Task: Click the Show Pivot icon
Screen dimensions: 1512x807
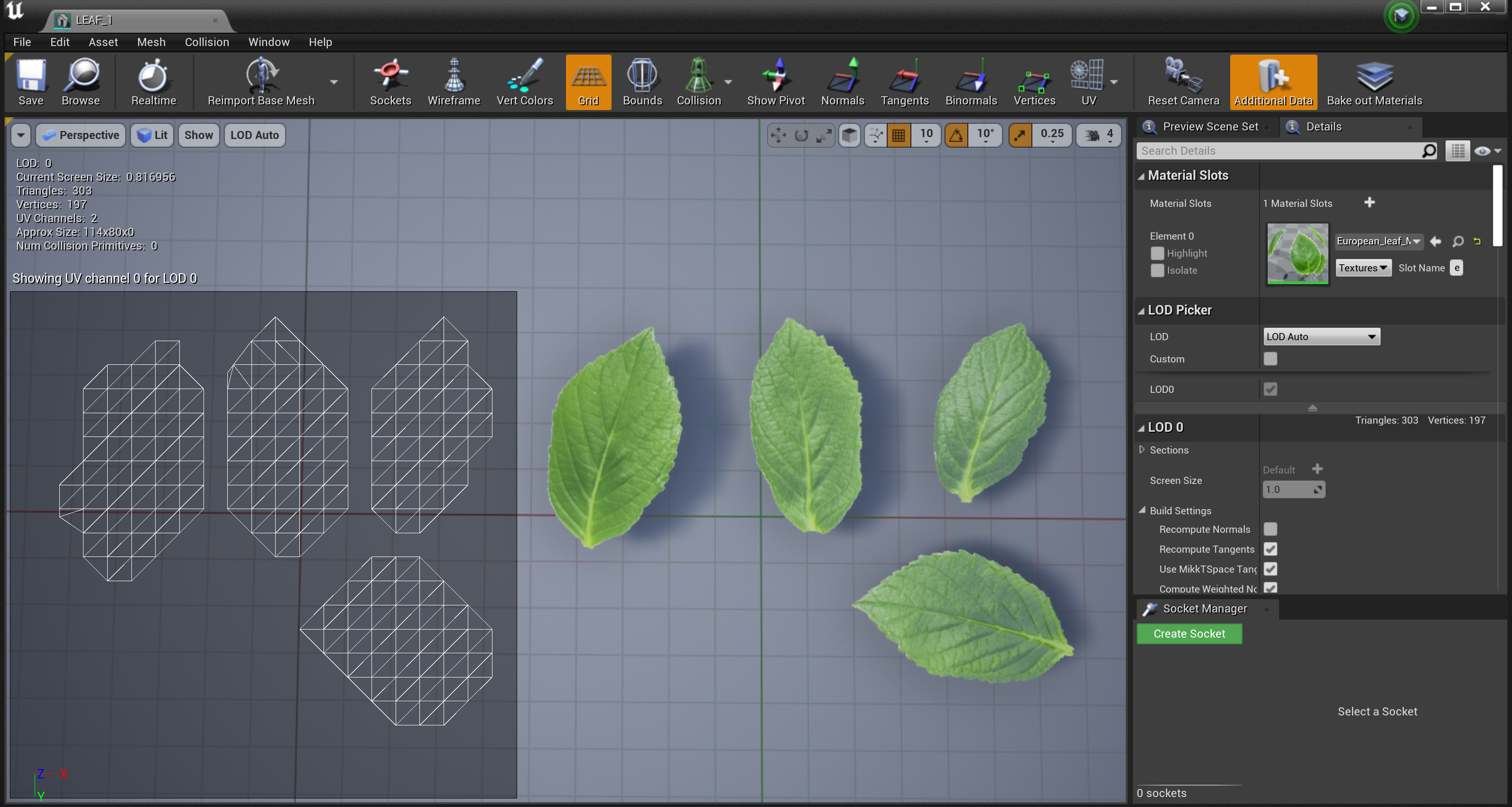Action: click(x=776, y=81)
